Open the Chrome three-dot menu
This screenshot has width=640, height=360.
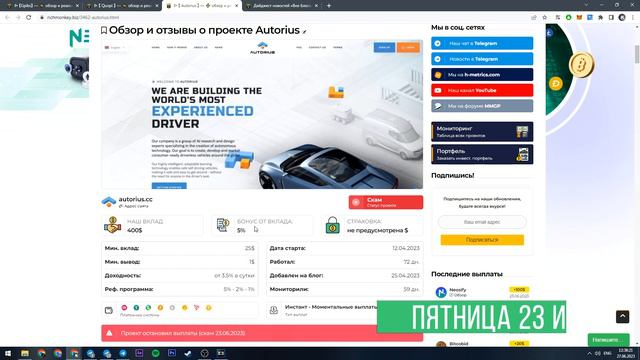(x=633, y=18)
